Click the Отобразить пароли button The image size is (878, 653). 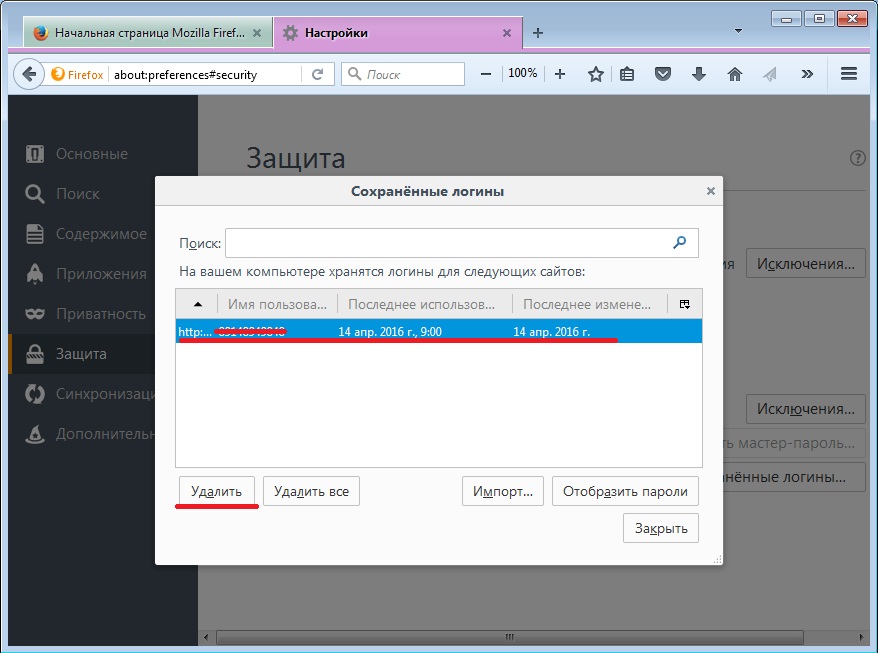625,491
